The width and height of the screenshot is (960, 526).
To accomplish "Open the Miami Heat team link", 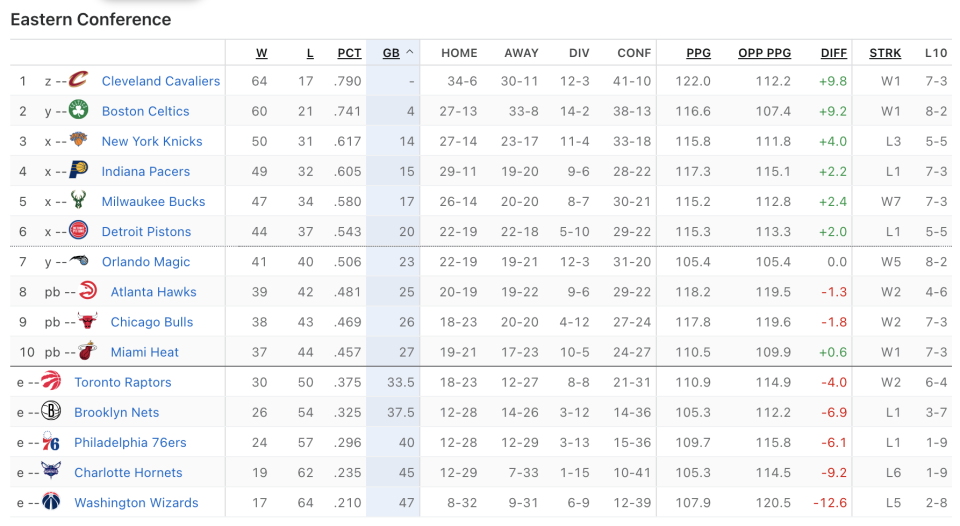I will [144, 352].
